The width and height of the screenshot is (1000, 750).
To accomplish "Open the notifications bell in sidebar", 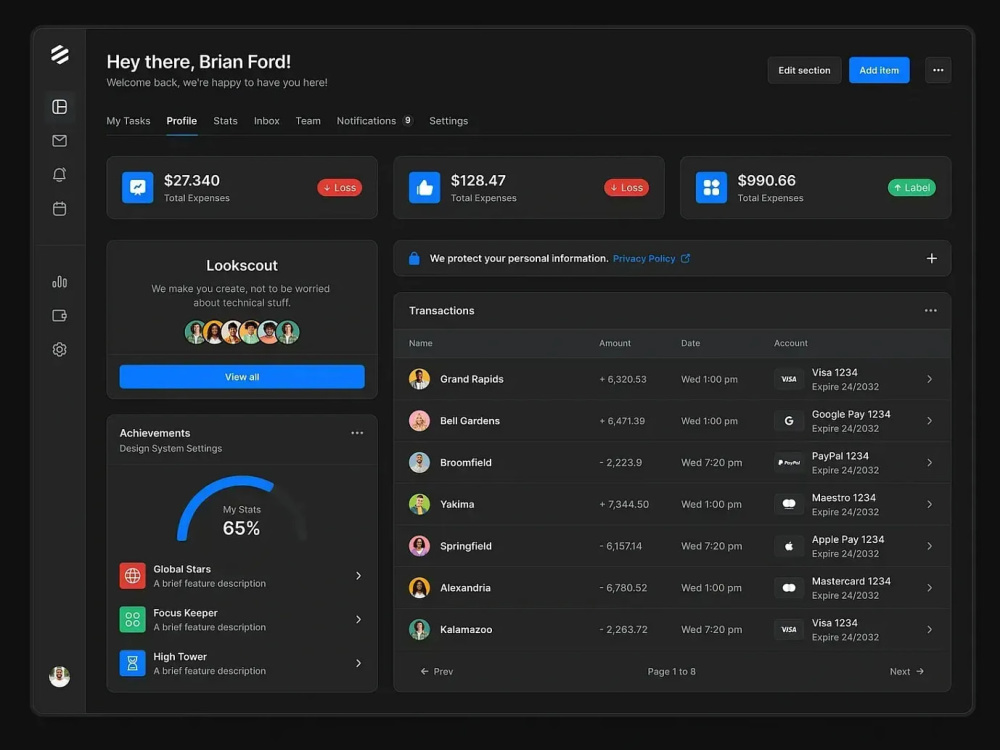I will pyautogui.click(x=59, y=174).
